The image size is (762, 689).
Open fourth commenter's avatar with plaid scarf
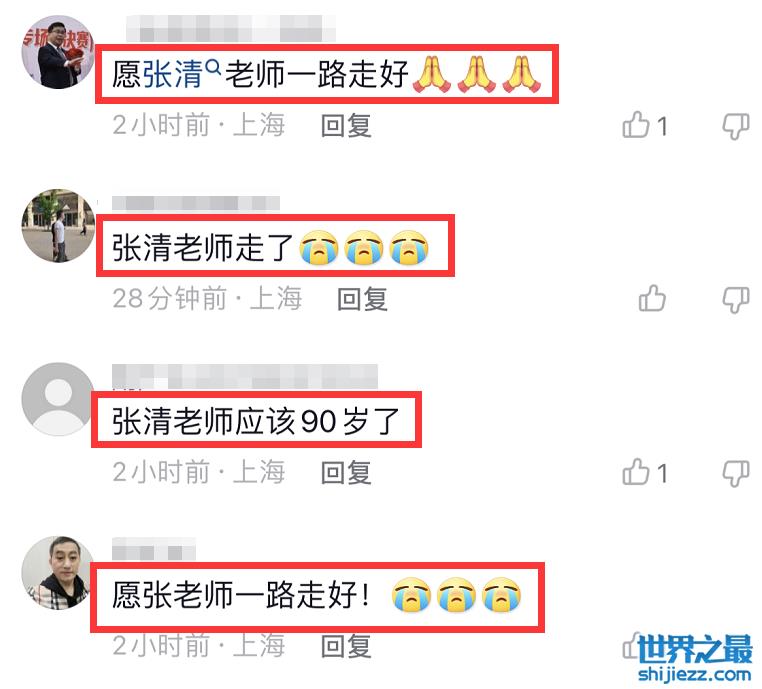click(x=58, y=572)
